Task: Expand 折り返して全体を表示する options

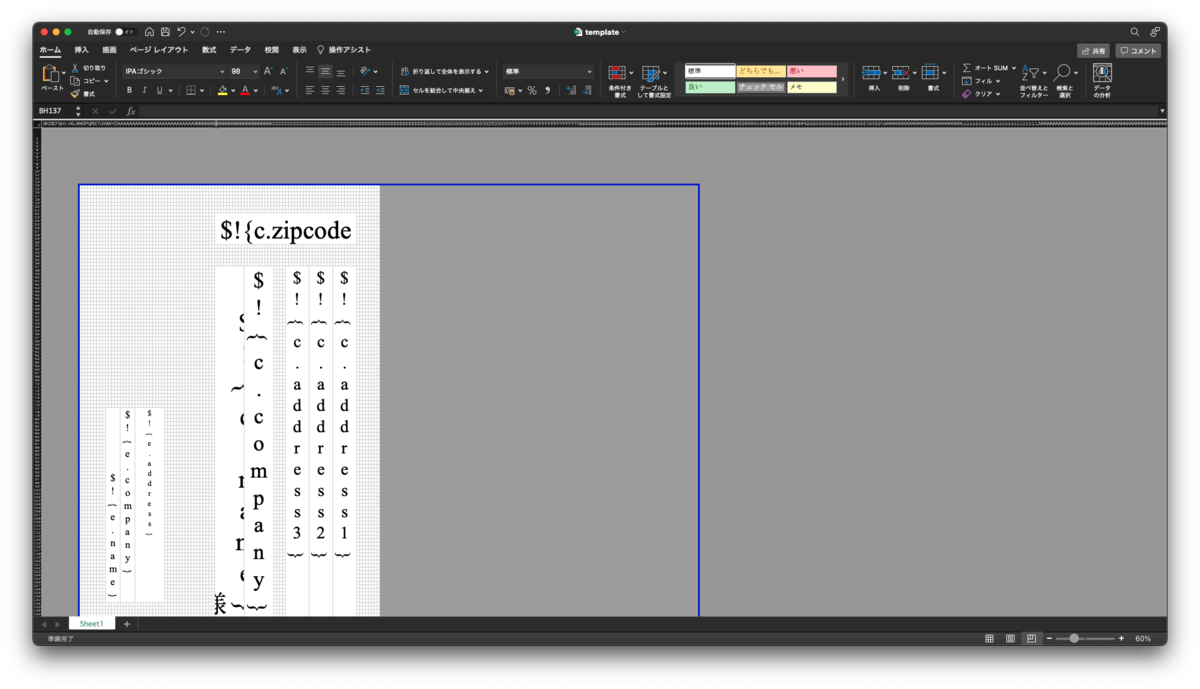Action: (x=487, y=72)
